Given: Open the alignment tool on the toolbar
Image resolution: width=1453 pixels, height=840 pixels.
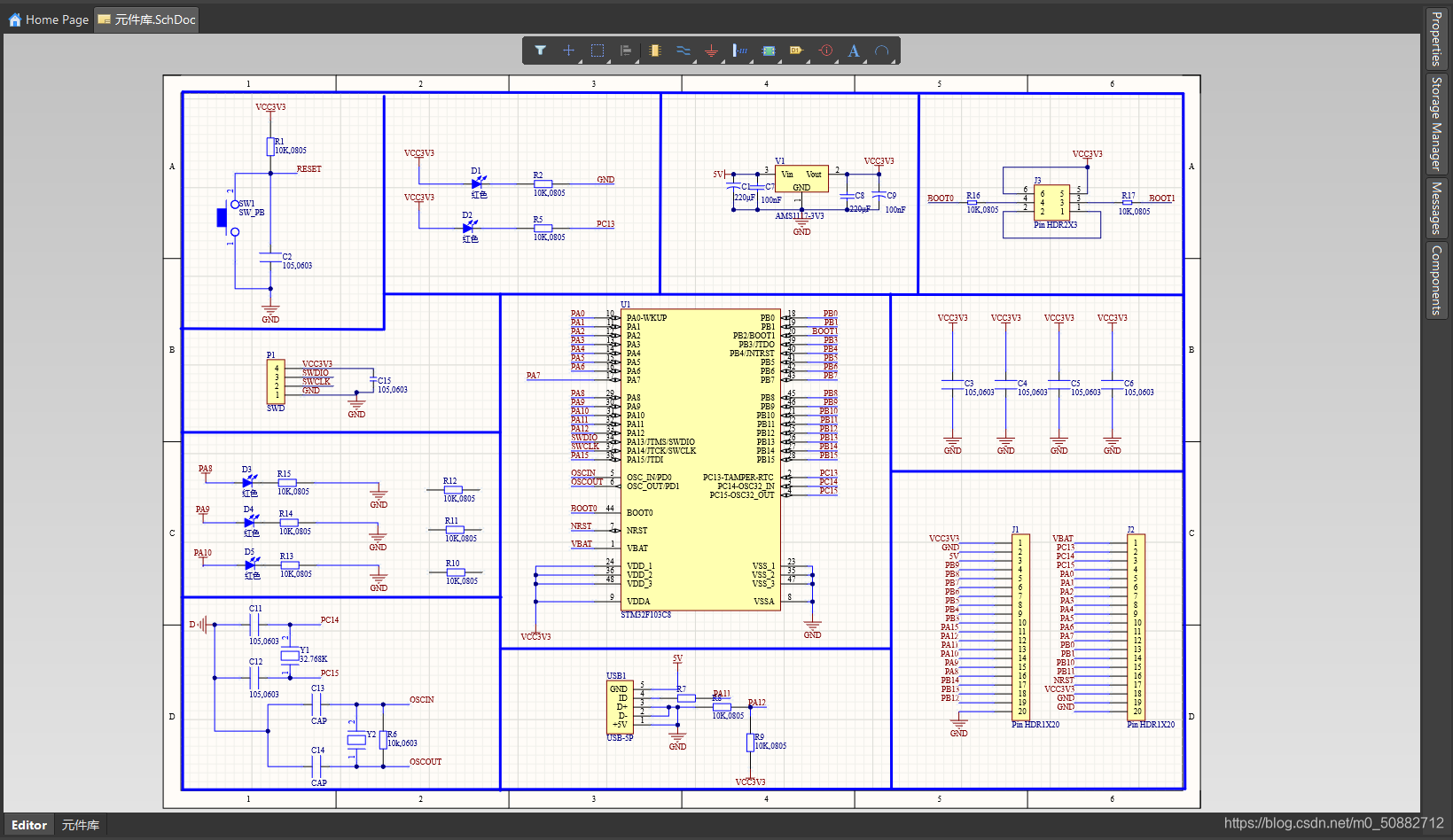Looking at the screenshot, I should (625, 51).
